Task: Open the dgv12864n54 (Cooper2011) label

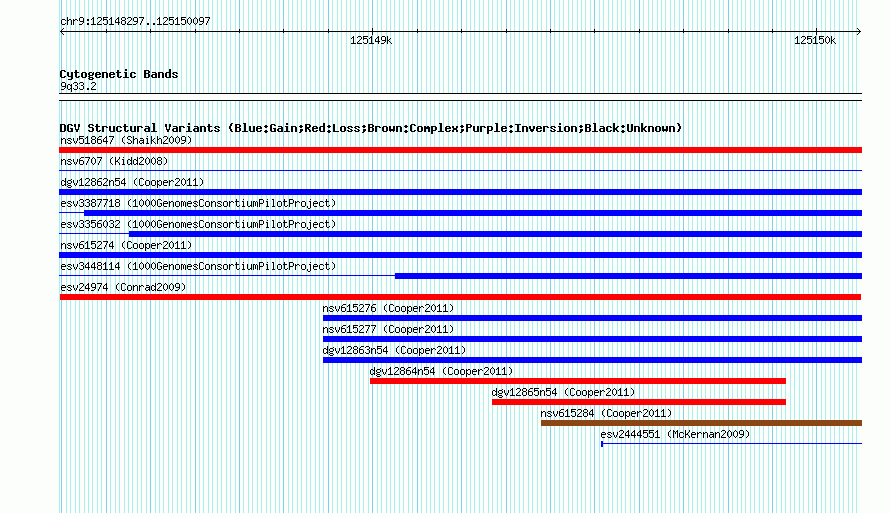Action: coord(442,371)
